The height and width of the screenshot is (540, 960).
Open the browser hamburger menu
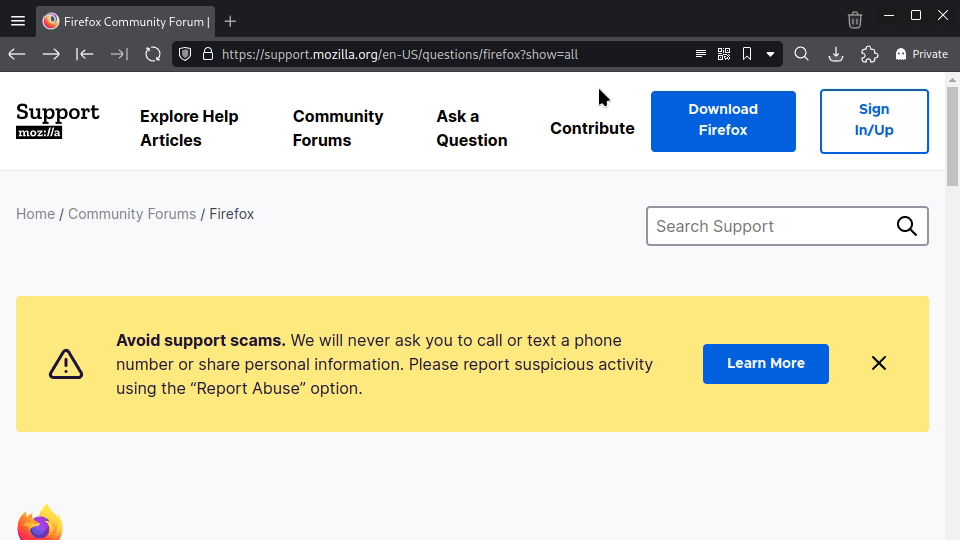point(17,21)
